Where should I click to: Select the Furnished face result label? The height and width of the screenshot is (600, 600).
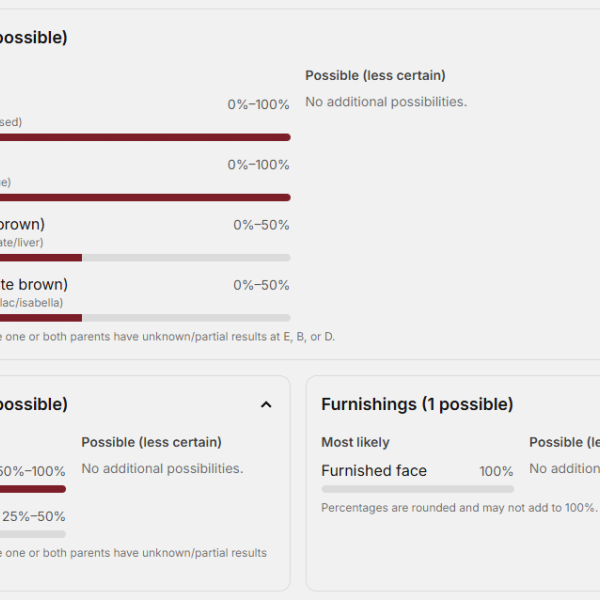pyautogui.click(x=374, y=471)
